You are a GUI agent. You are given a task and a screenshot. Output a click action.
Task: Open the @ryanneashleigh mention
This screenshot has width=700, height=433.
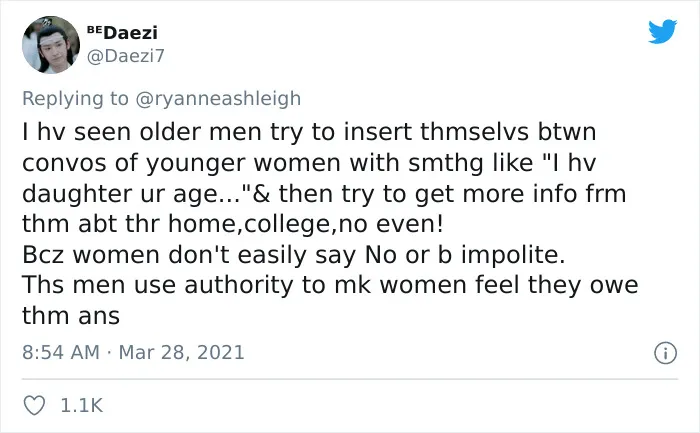(x=218, y=99)
